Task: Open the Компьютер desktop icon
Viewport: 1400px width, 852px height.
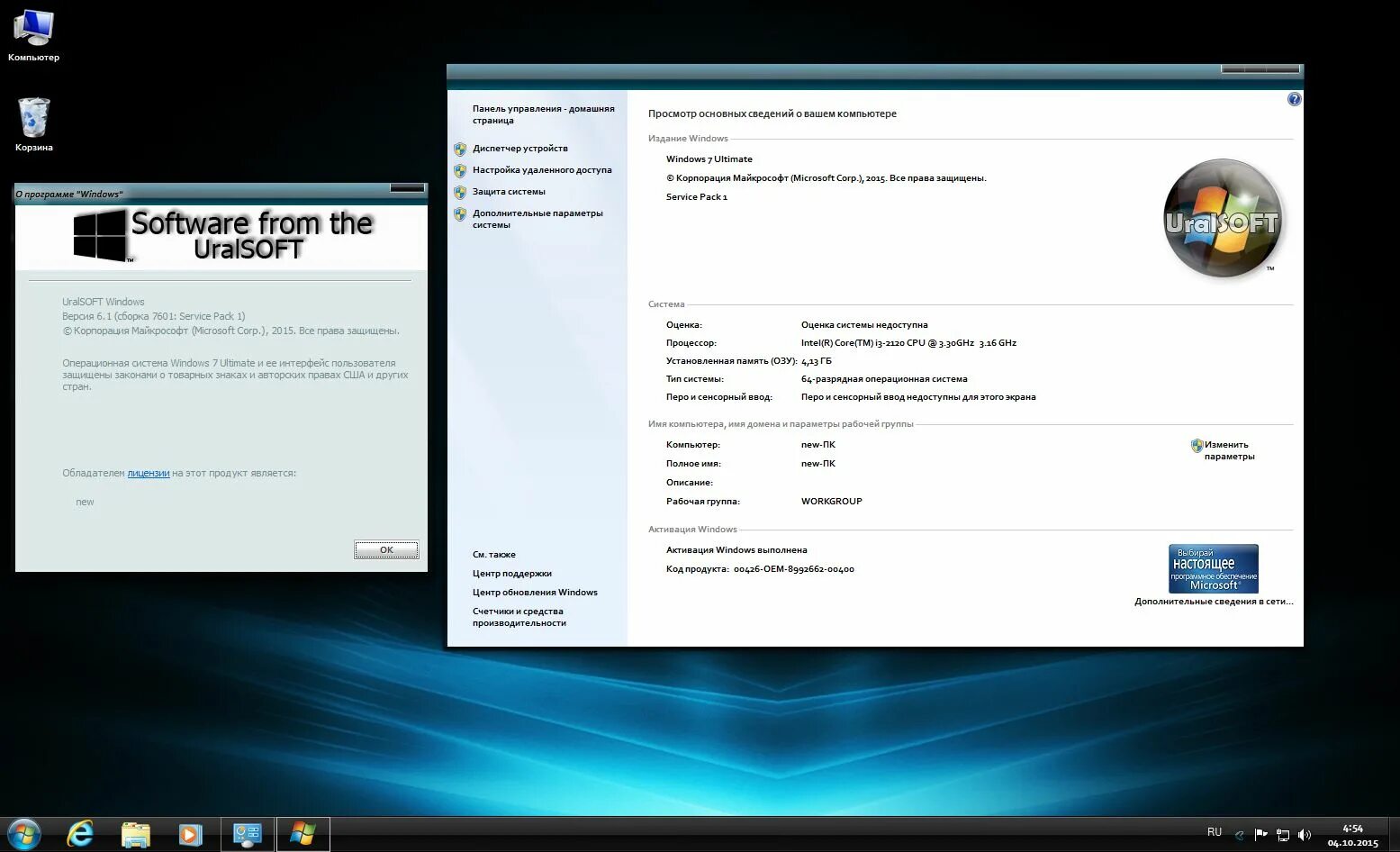Action: 33,36
